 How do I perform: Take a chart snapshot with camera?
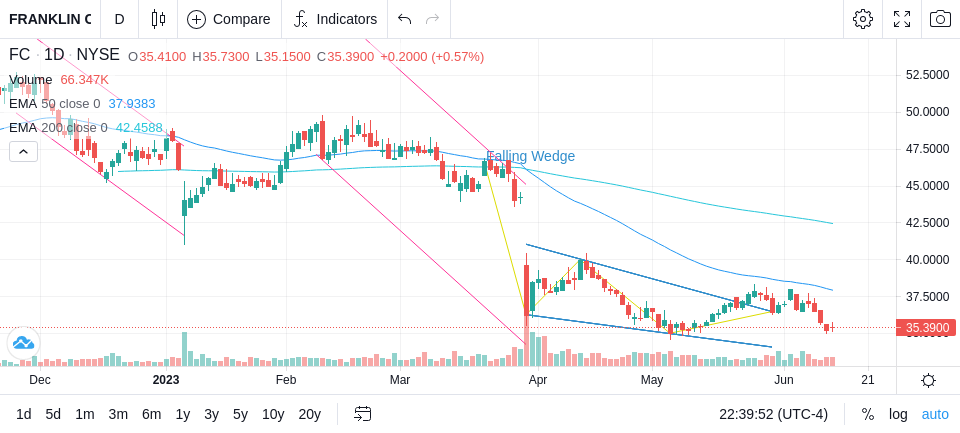940,19
